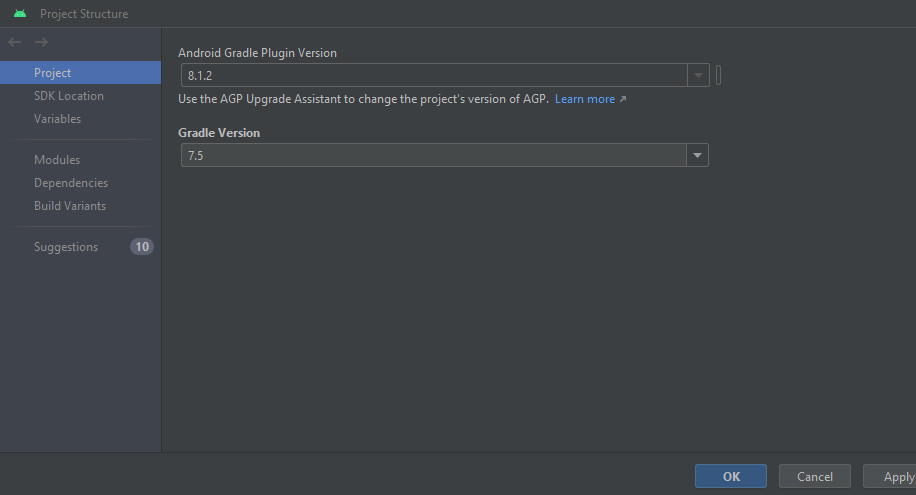Open the SDK Location section
This screenshot has height=495, width=916.
[x=69, y=96]
